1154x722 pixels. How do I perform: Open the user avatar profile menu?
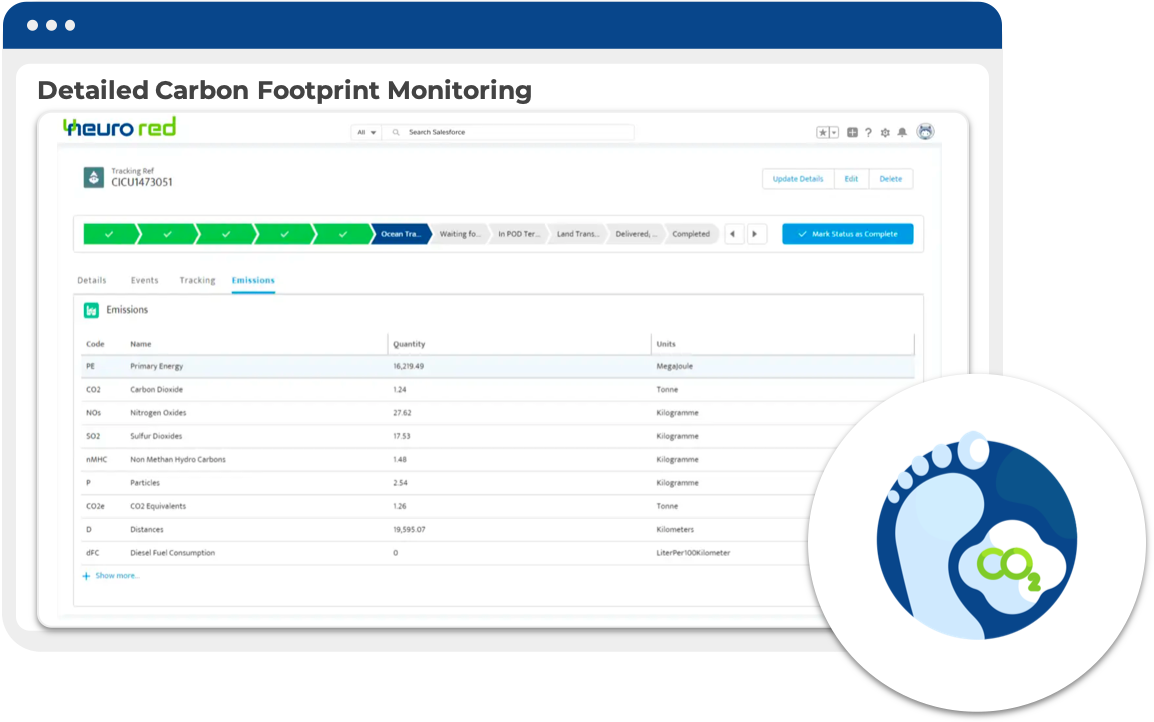(925, 132)
